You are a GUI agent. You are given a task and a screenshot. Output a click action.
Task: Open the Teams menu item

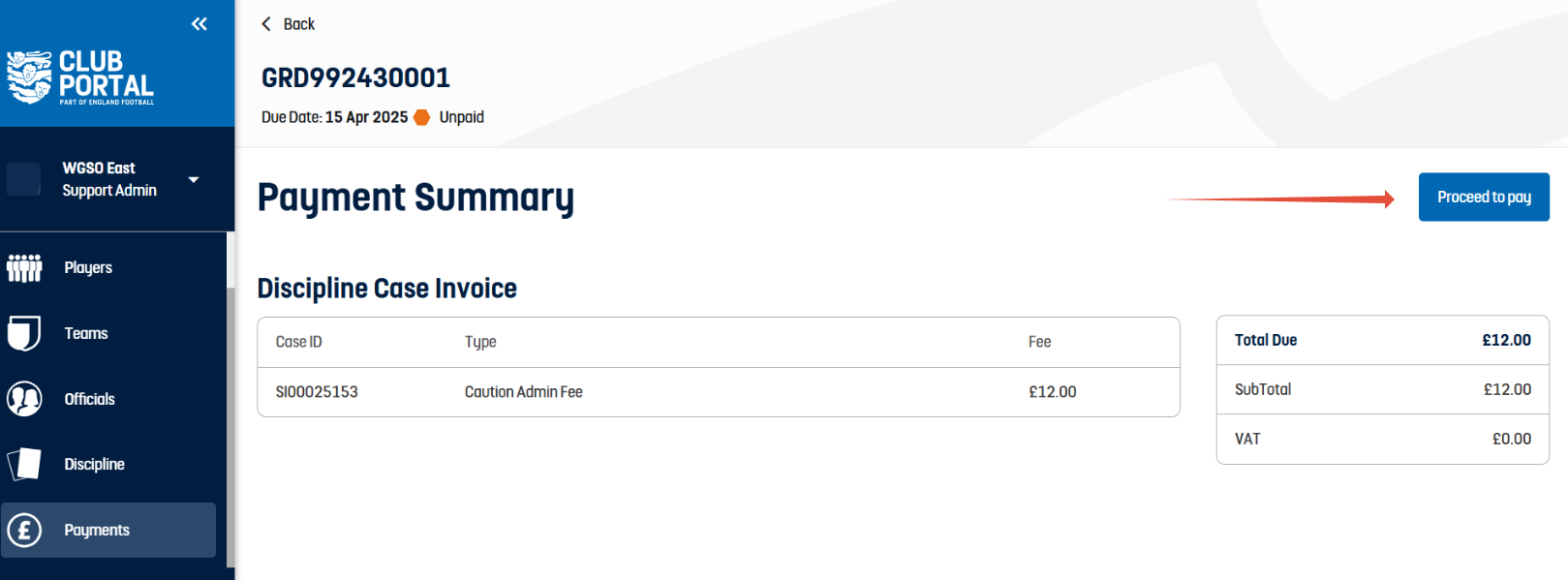coord(86,333)
